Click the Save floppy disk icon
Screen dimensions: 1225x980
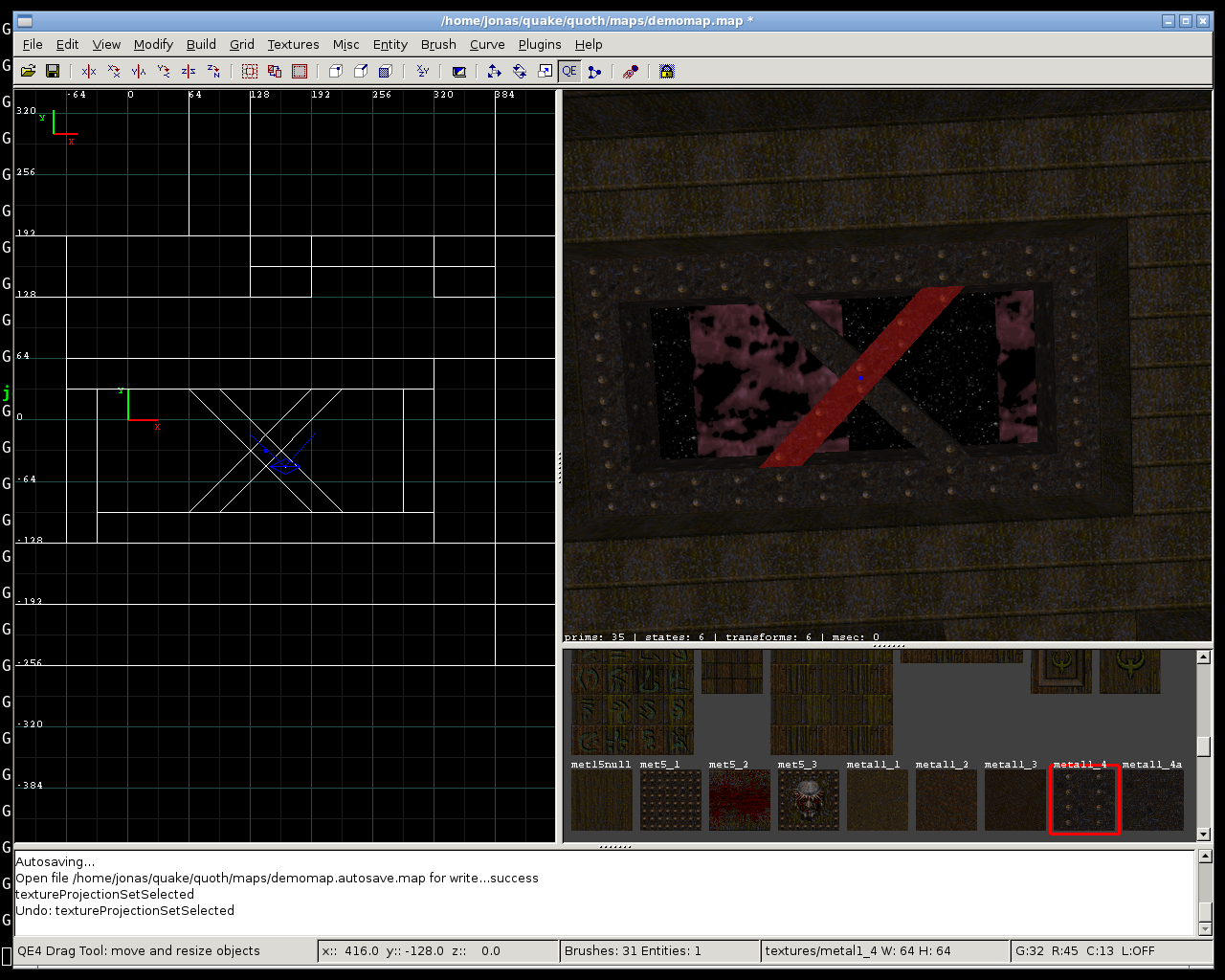pos(53,72)
